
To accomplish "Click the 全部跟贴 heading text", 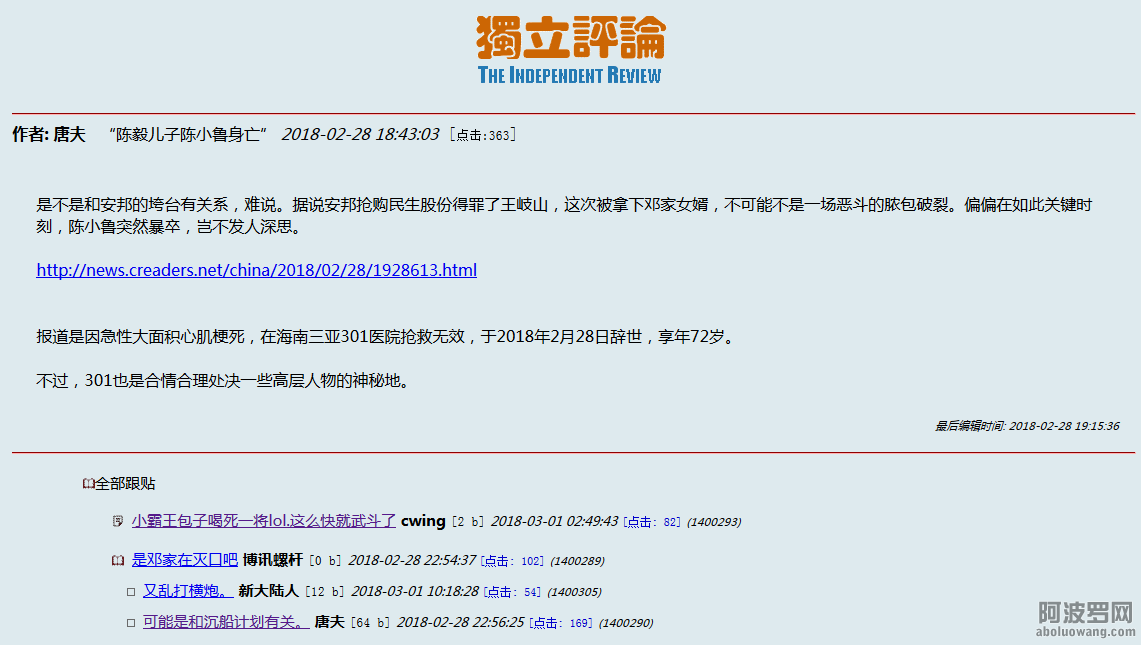I will [x=125, y=484].
